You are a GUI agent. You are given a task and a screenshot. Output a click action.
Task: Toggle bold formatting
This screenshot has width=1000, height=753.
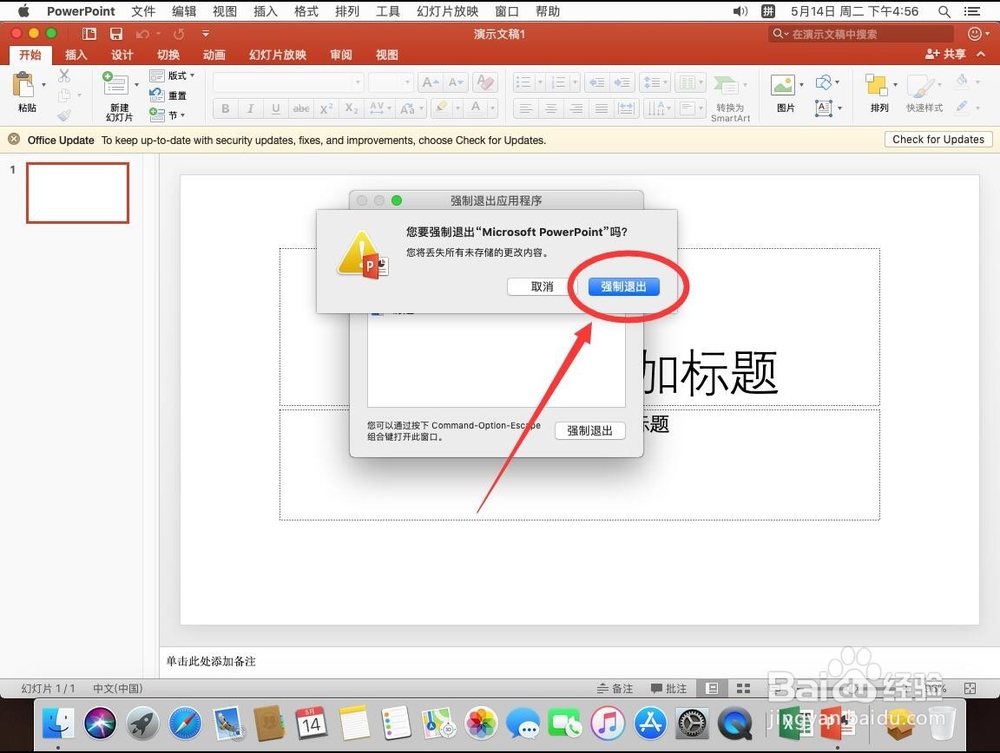(x=225, y=109)
